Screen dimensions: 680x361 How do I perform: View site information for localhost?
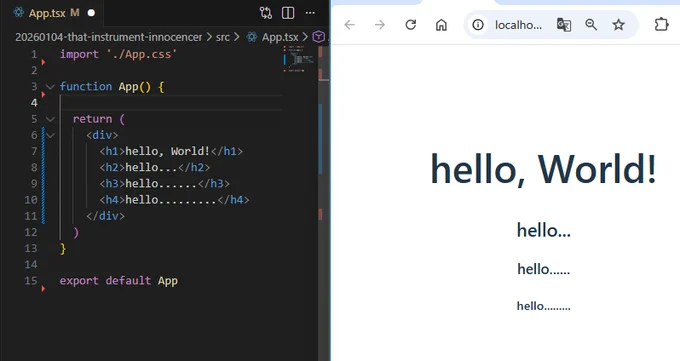pos(478,25)
